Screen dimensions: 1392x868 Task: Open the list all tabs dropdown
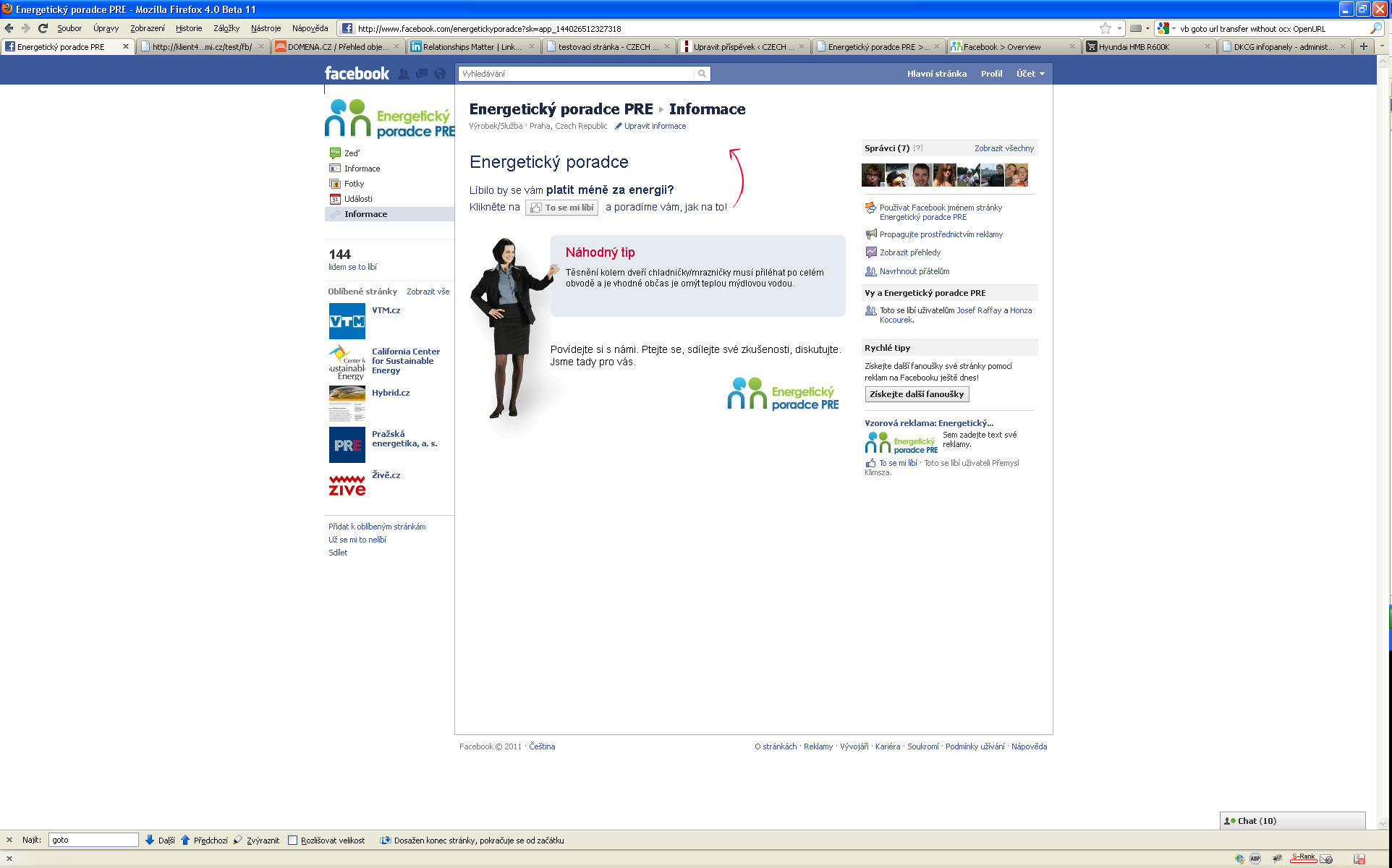point(1382,46)
